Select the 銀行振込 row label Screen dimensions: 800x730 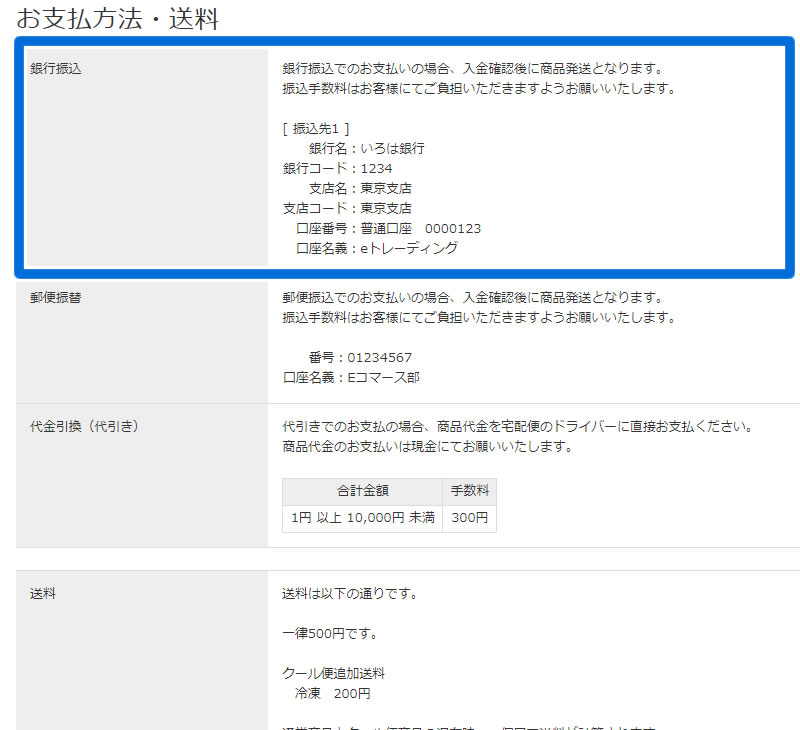[56, 69]
